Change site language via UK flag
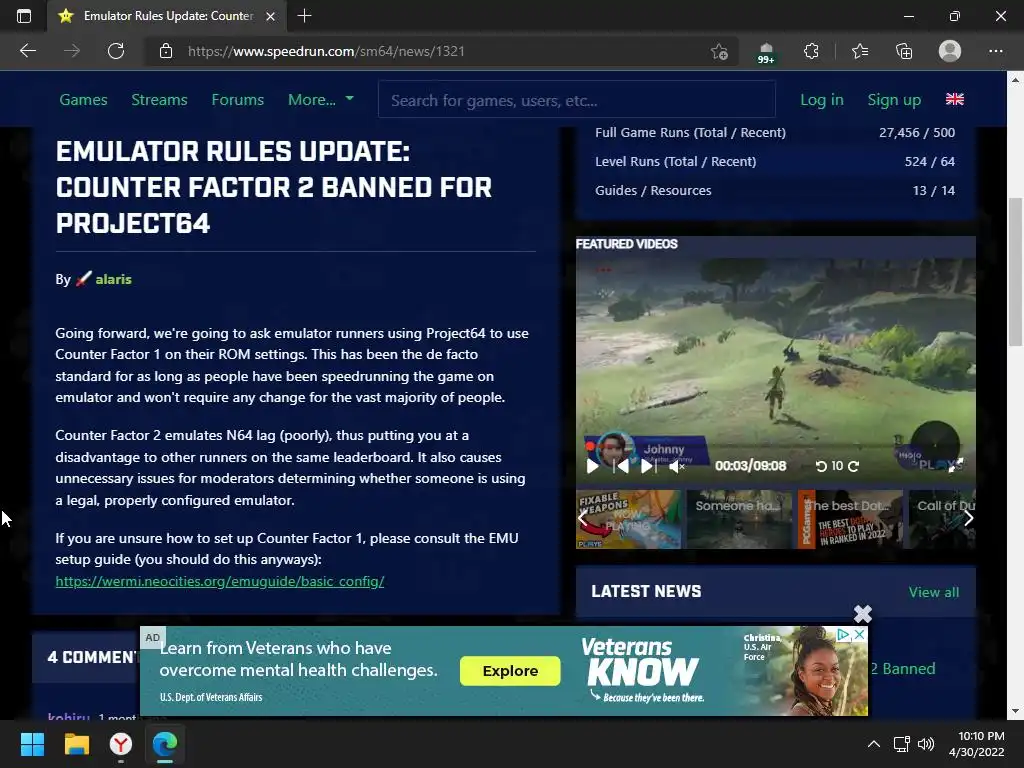The image size is (1024, 768). tap(955, 99)
